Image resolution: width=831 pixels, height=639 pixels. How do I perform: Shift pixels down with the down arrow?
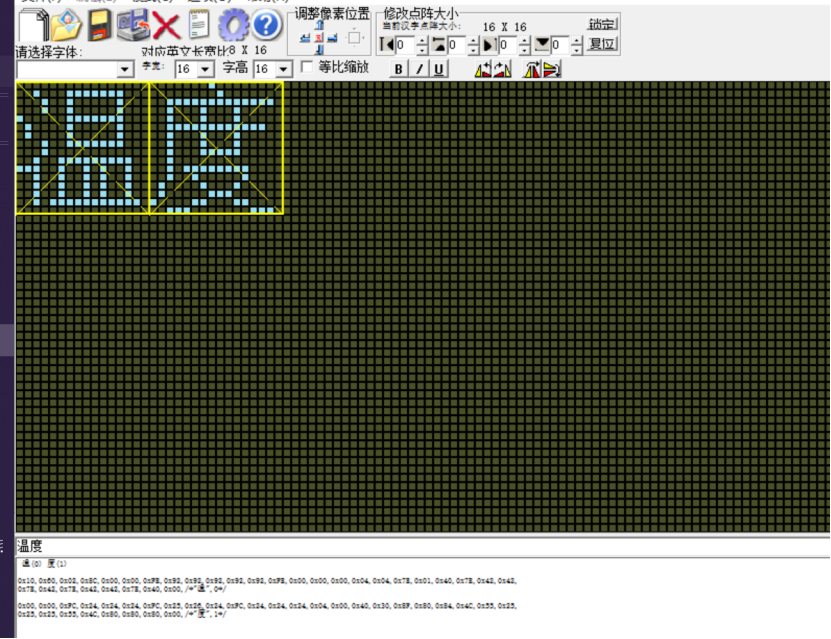[319, 49]
